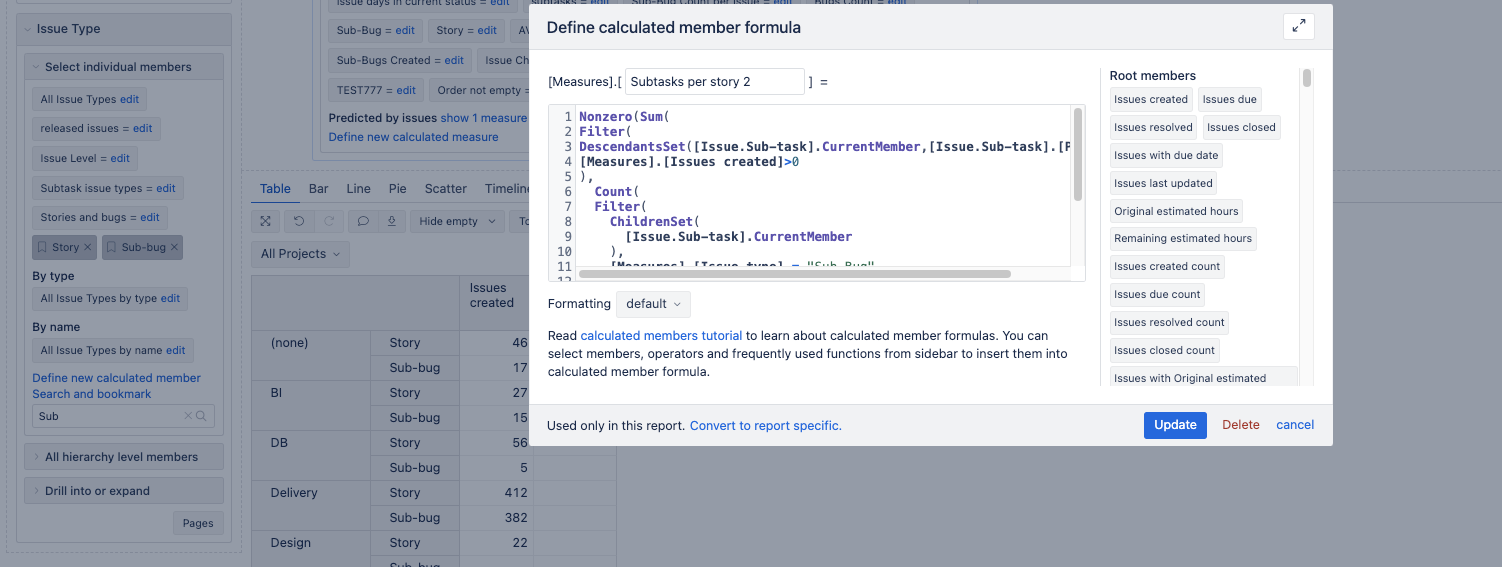This screenshot has height=567, width=1502.
Task: Collapse the Issue Type dimension section
Action: click(28, 29)
